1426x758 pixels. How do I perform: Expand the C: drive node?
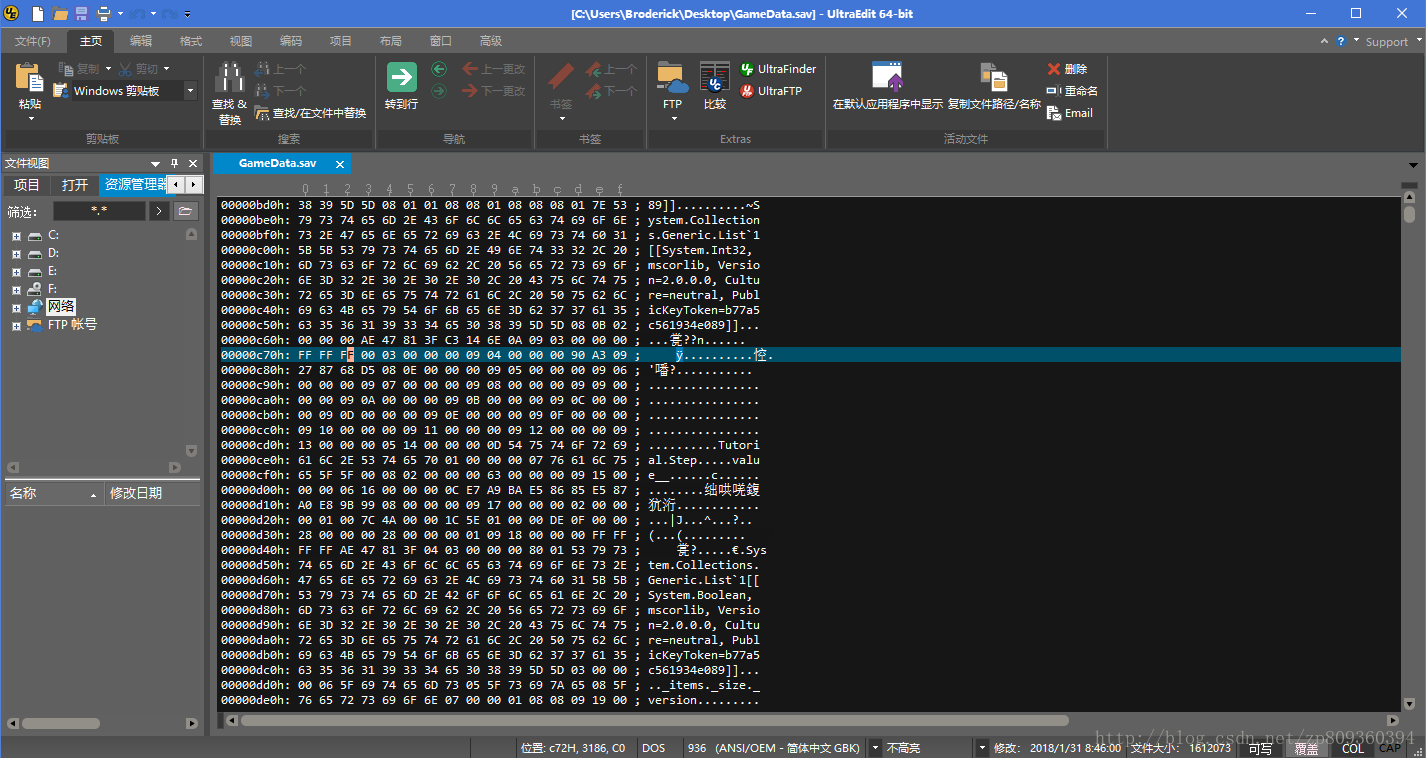16,235
